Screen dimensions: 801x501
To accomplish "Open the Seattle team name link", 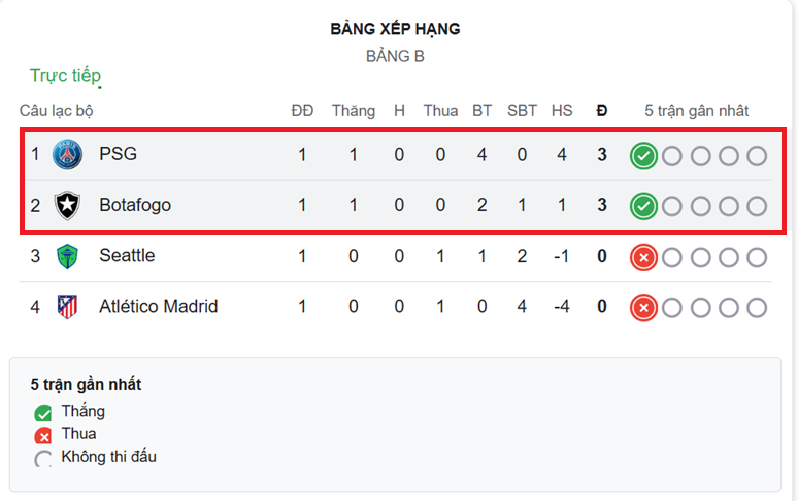I will click(x=127, y=255).
